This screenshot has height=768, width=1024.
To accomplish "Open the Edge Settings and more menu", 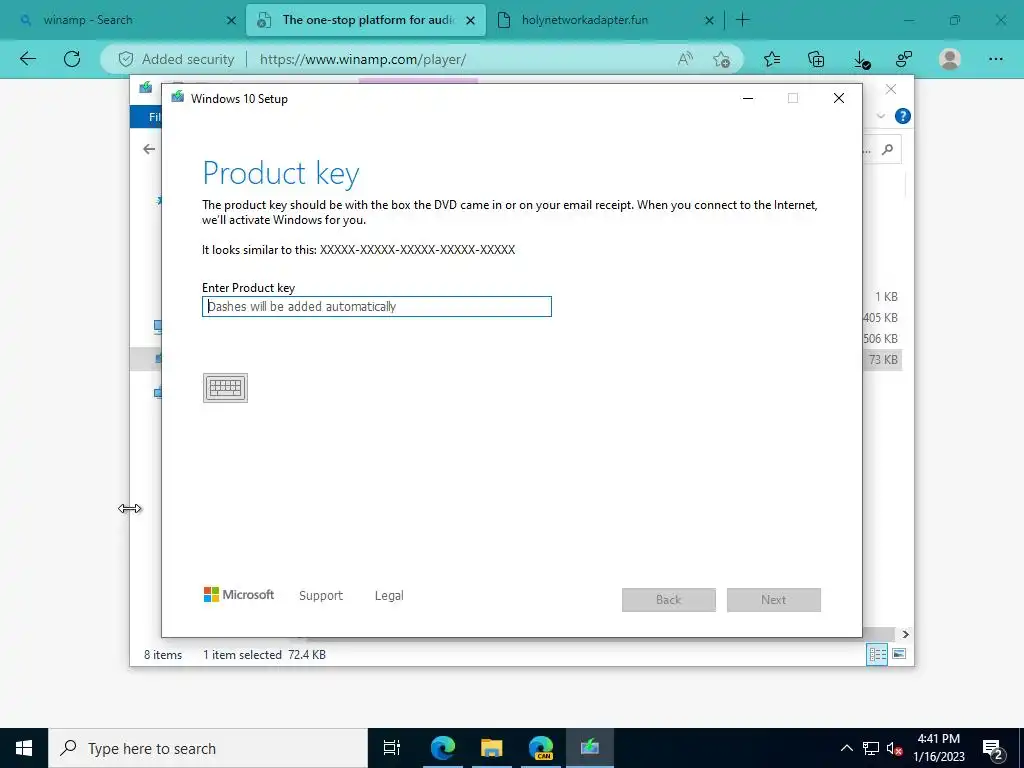I will point(995,59).
